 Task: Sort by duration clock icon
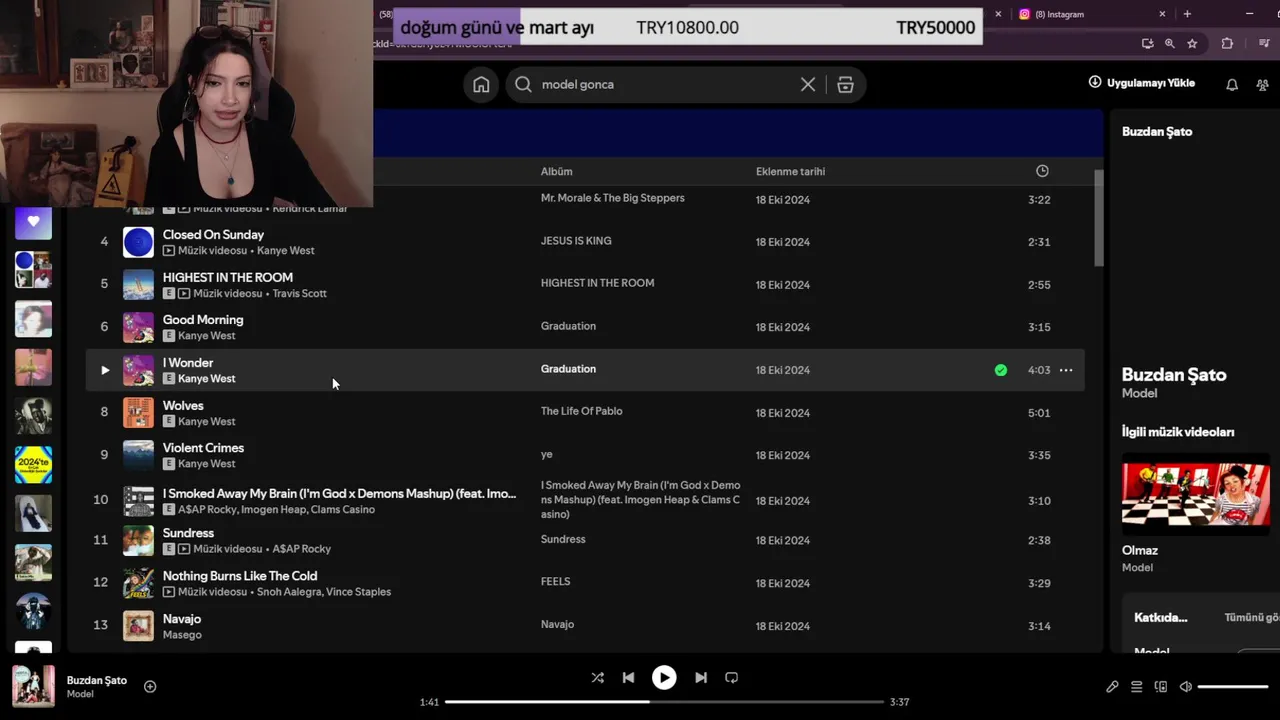click(1042, 171)
